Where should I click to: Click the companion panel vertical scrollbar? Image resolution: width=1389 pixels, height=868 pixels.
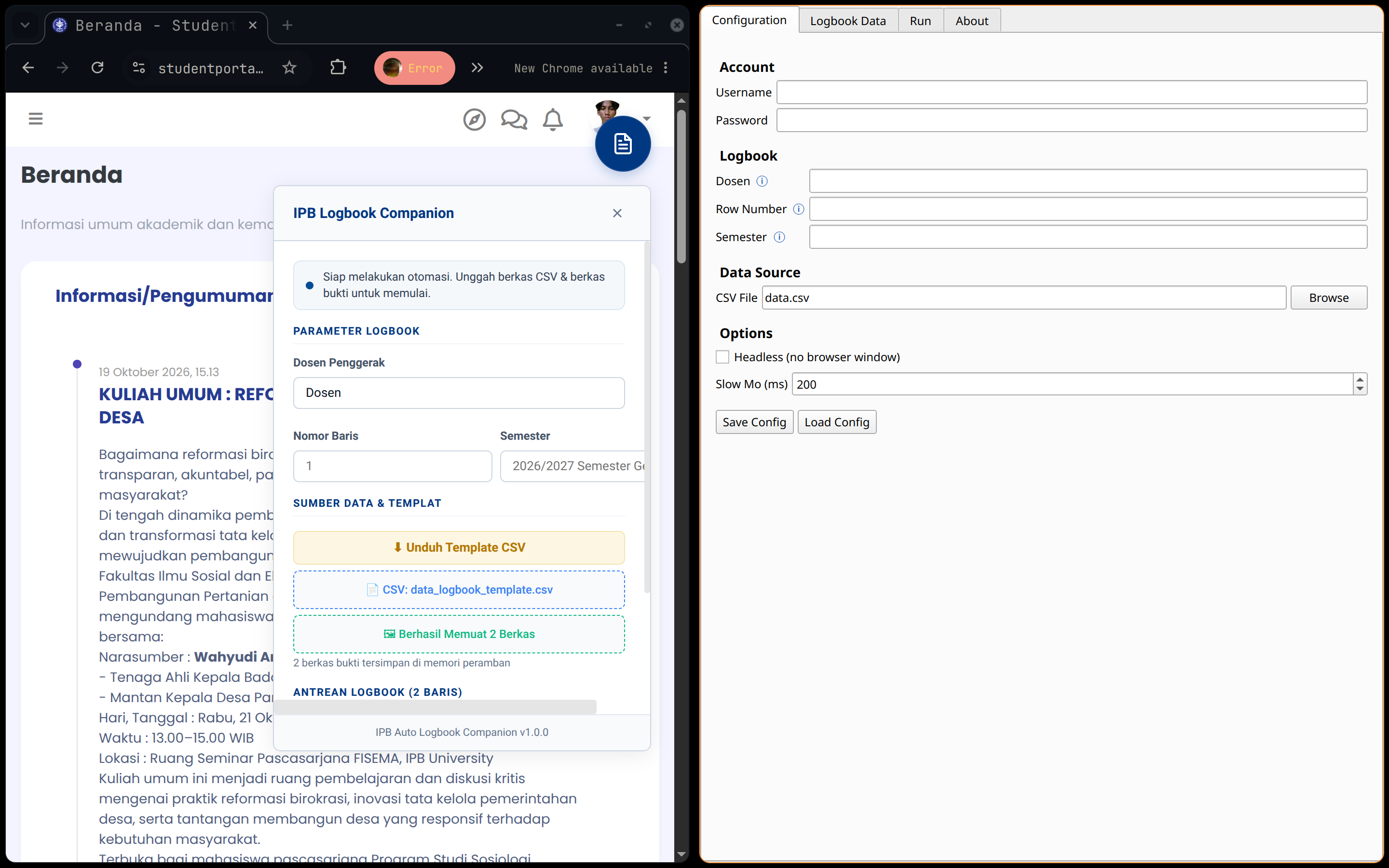pyautogui.click(x=647, y=417)
